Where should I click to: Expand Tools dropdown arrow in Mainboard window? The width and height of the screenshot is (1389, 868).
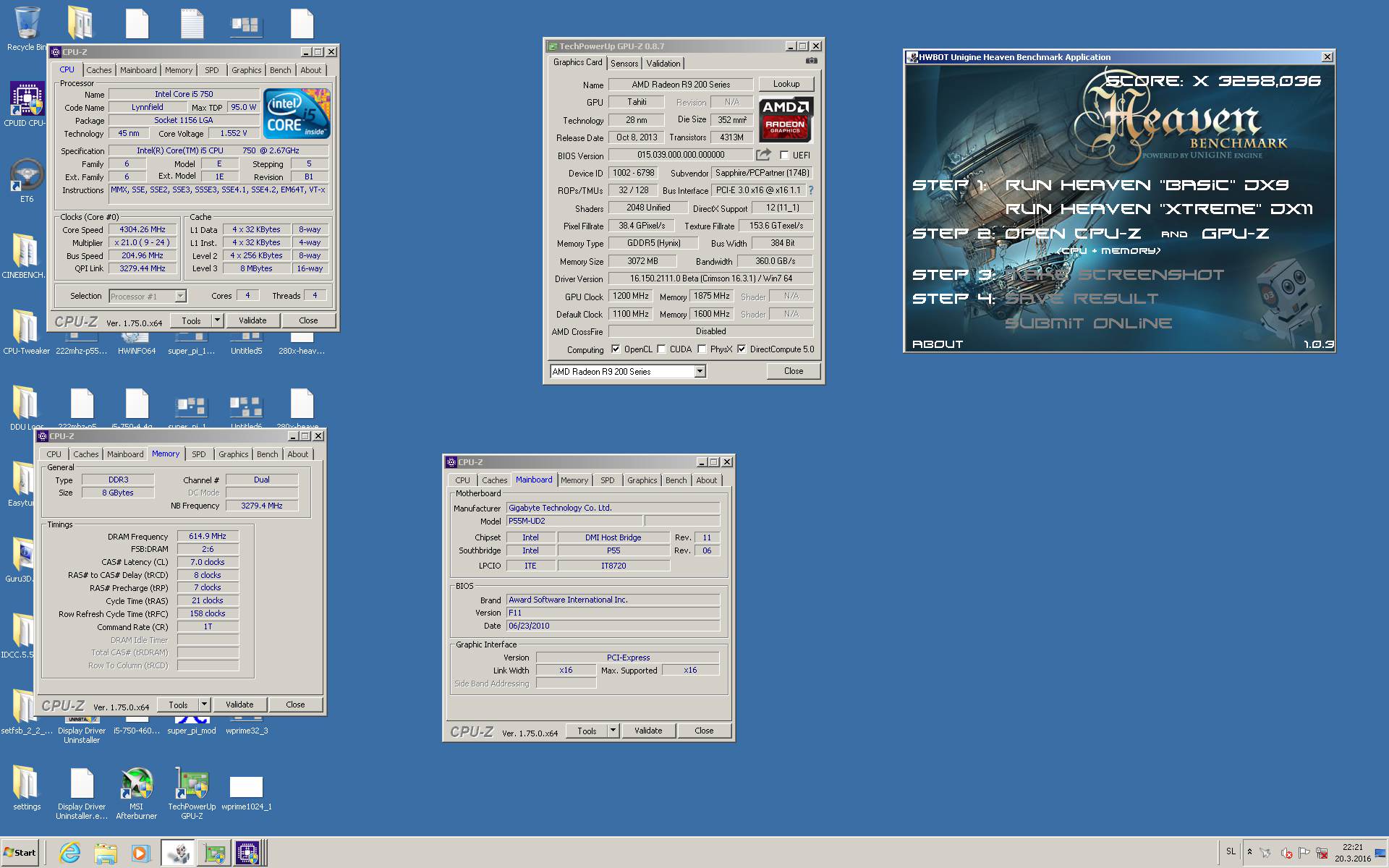(x=613, y=731)
